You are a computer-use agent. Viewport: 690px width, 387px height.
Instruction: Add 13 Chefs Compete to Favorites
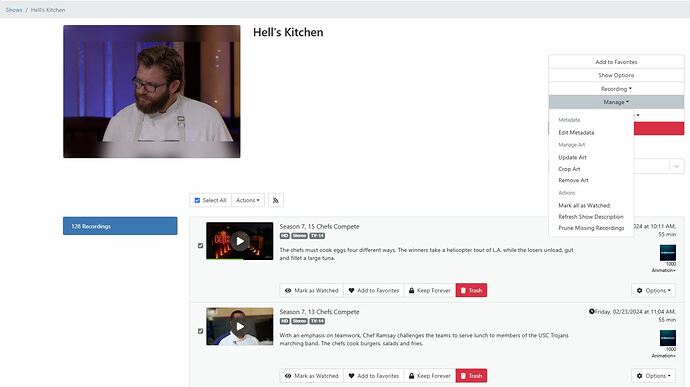[x=374, y=376]
